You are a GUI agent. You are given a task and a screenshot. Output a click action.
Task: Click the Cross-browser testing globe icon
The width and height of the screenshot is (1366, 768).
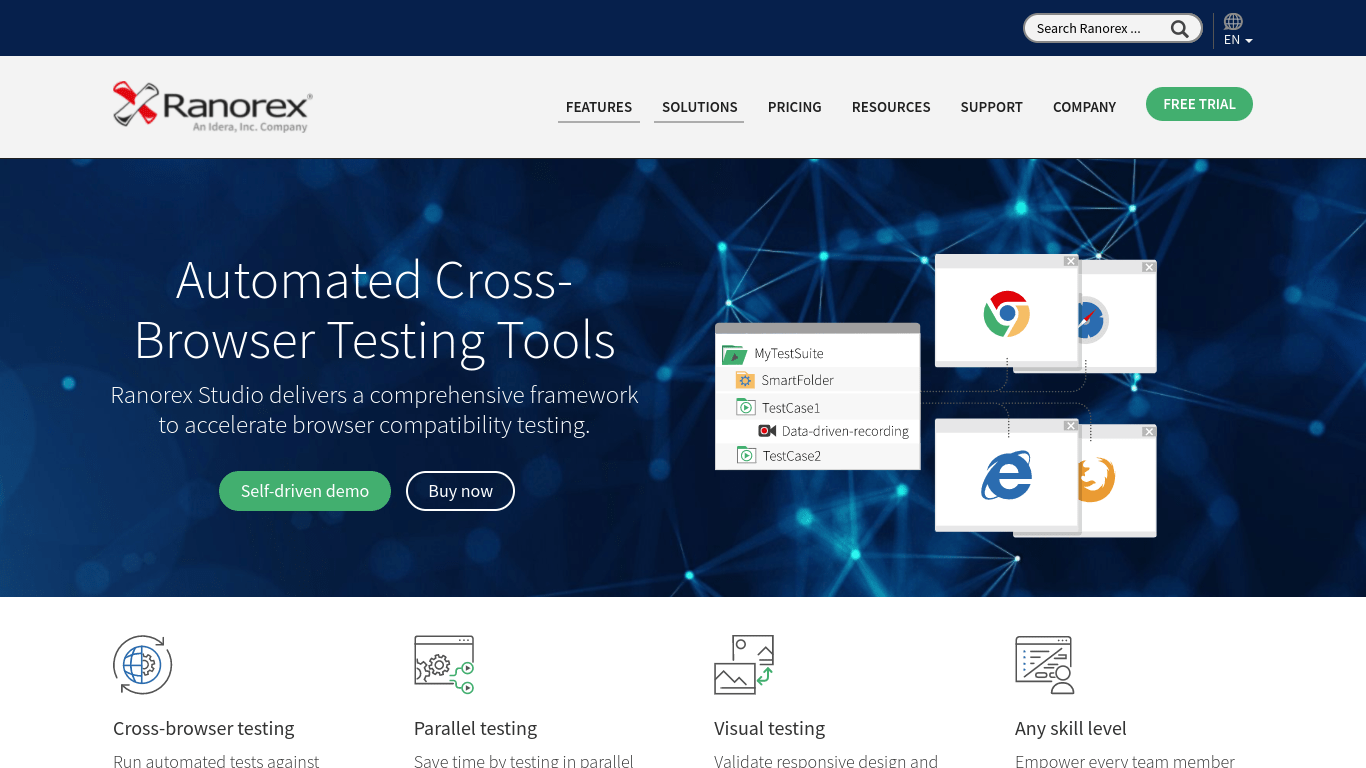[x=142, y=664]
